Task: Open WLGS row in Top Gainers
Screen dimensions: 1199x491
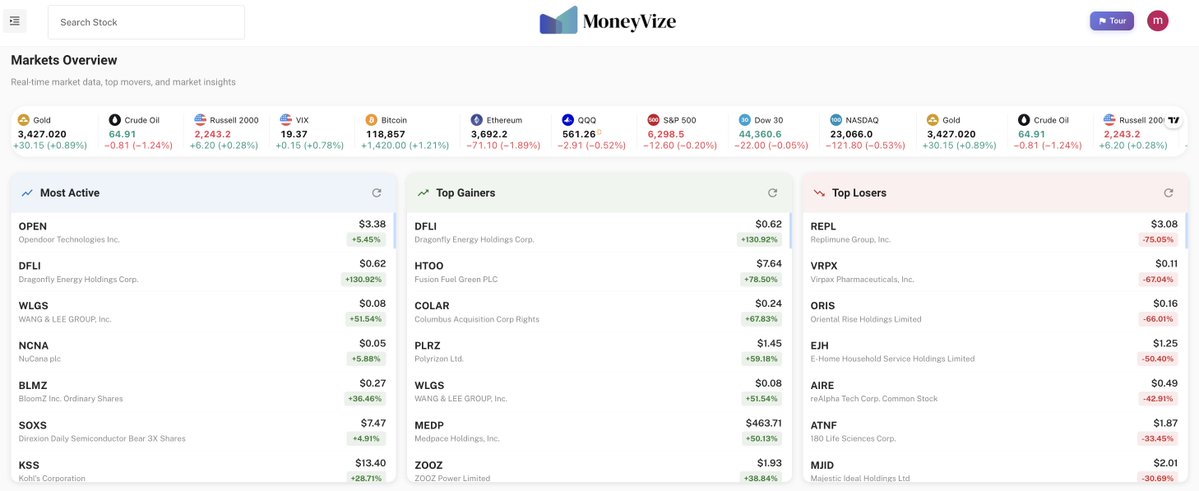Action: 598,392
